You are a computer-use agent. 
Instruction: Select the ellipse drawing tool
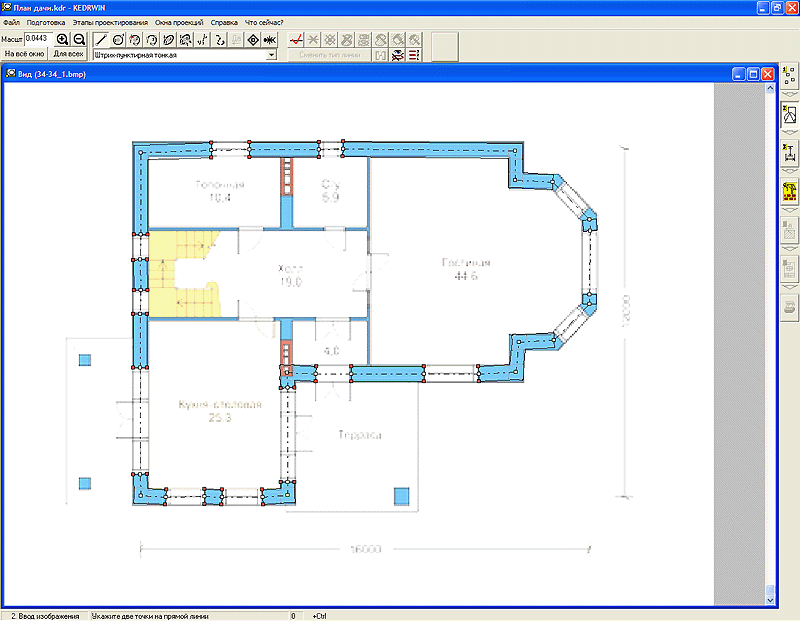coord(168,40)
